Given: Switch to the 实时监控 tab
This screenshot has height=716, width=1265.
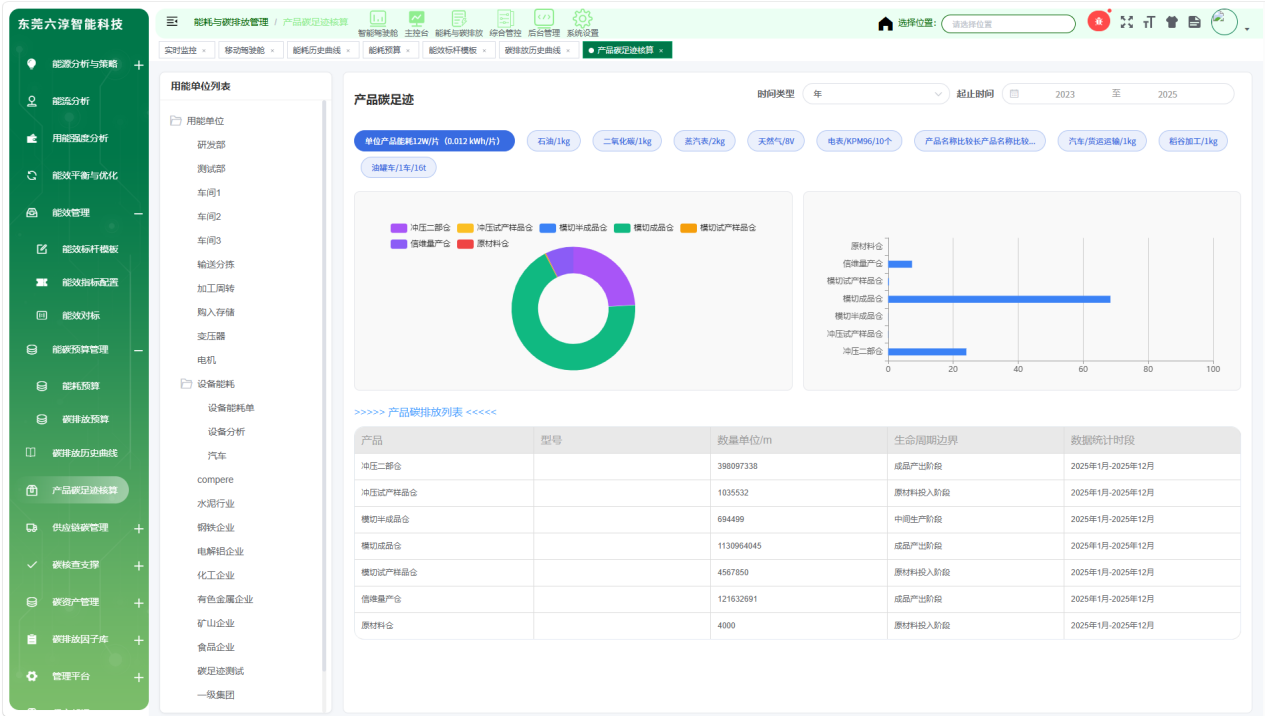Looking at the screenshot, I should point(185,50).
